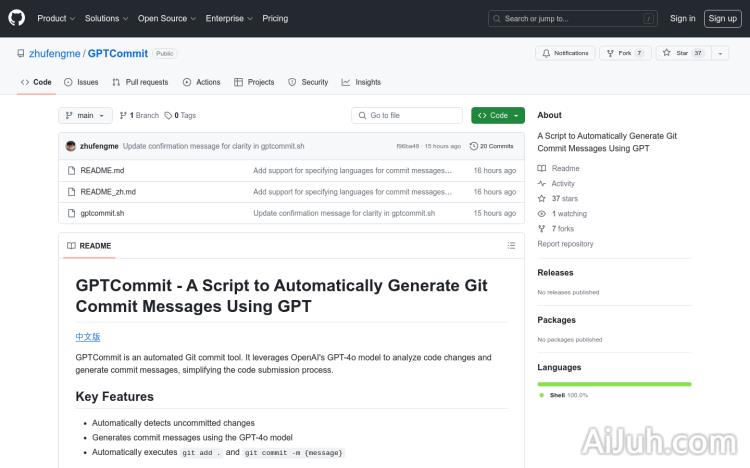The height and width of the screenshot is (468, 750).
Task: Expand the Product menu
Action: click(56, 18)
